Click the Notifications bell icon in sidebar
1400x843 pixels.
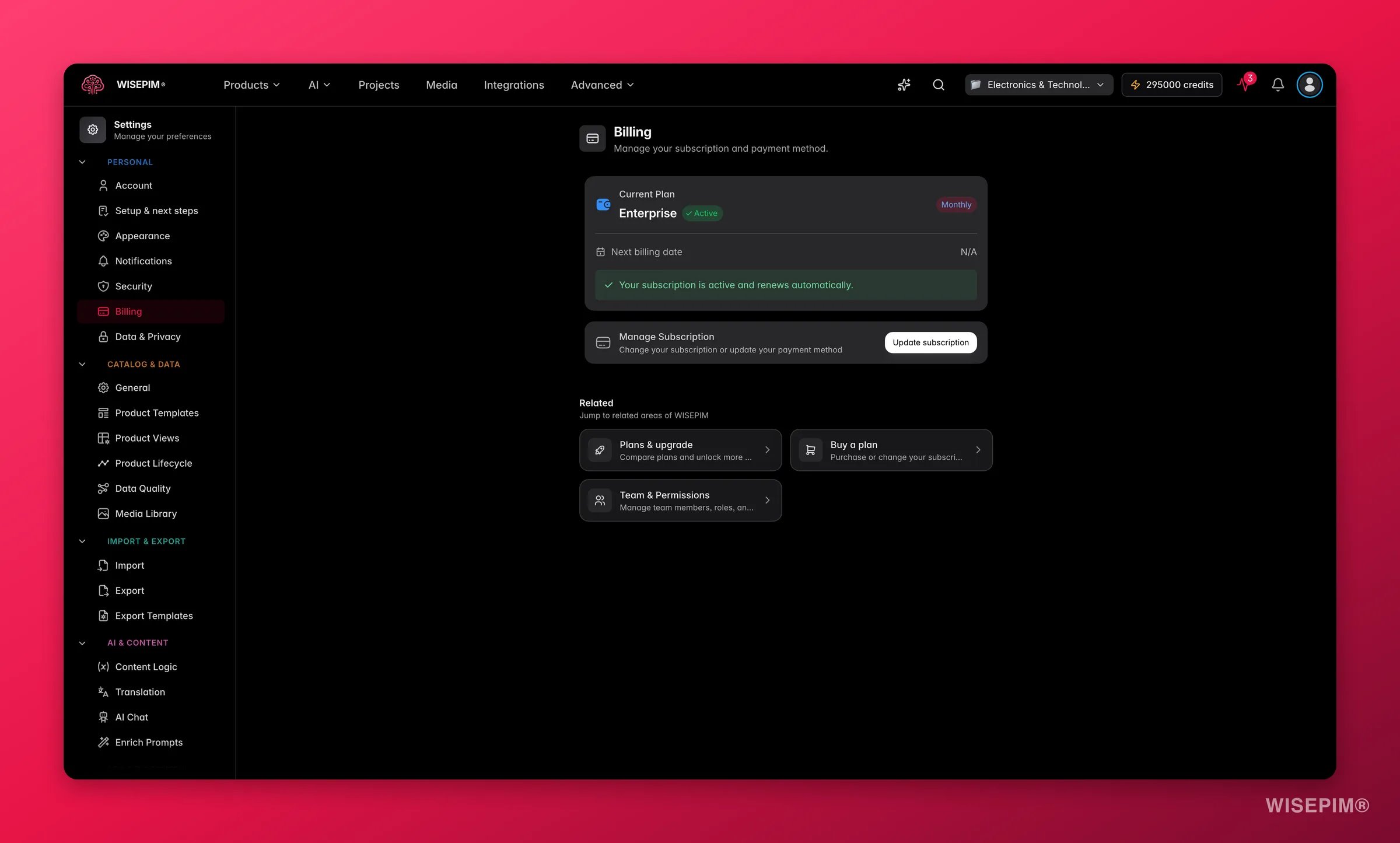coord(103,261)
